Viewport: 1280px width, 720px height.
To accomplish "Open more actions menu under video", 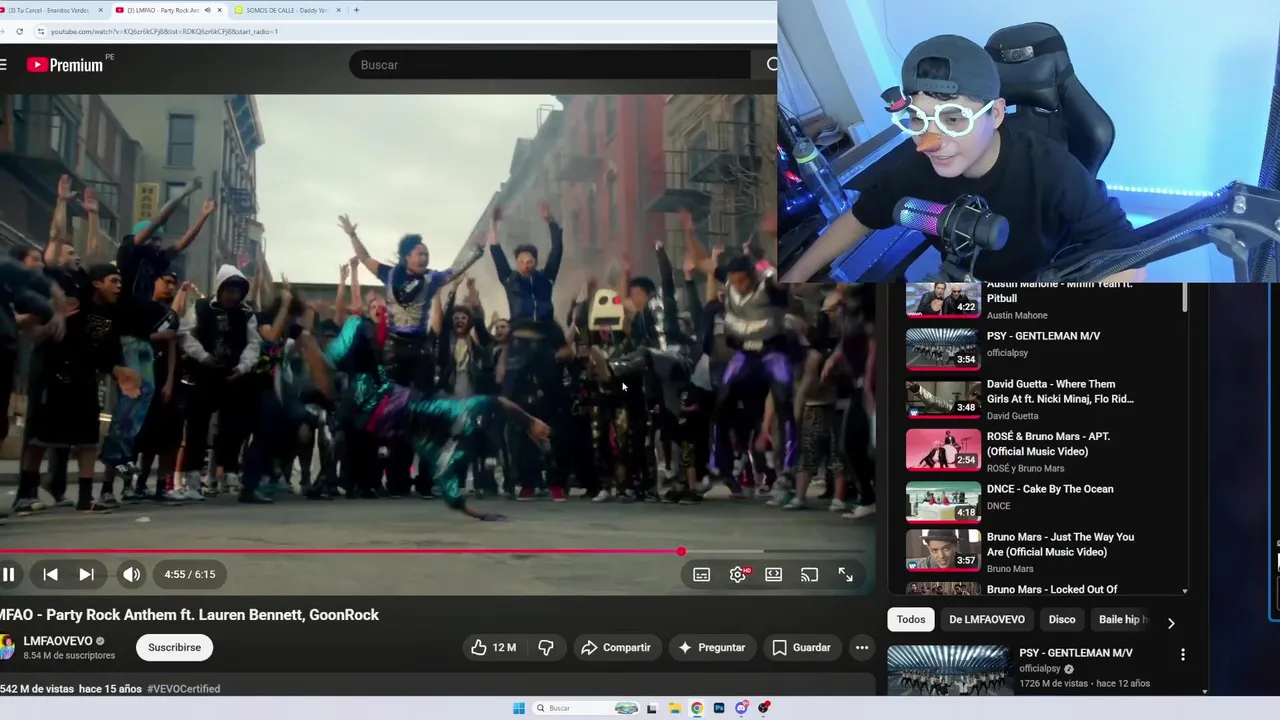I will 862,648.
